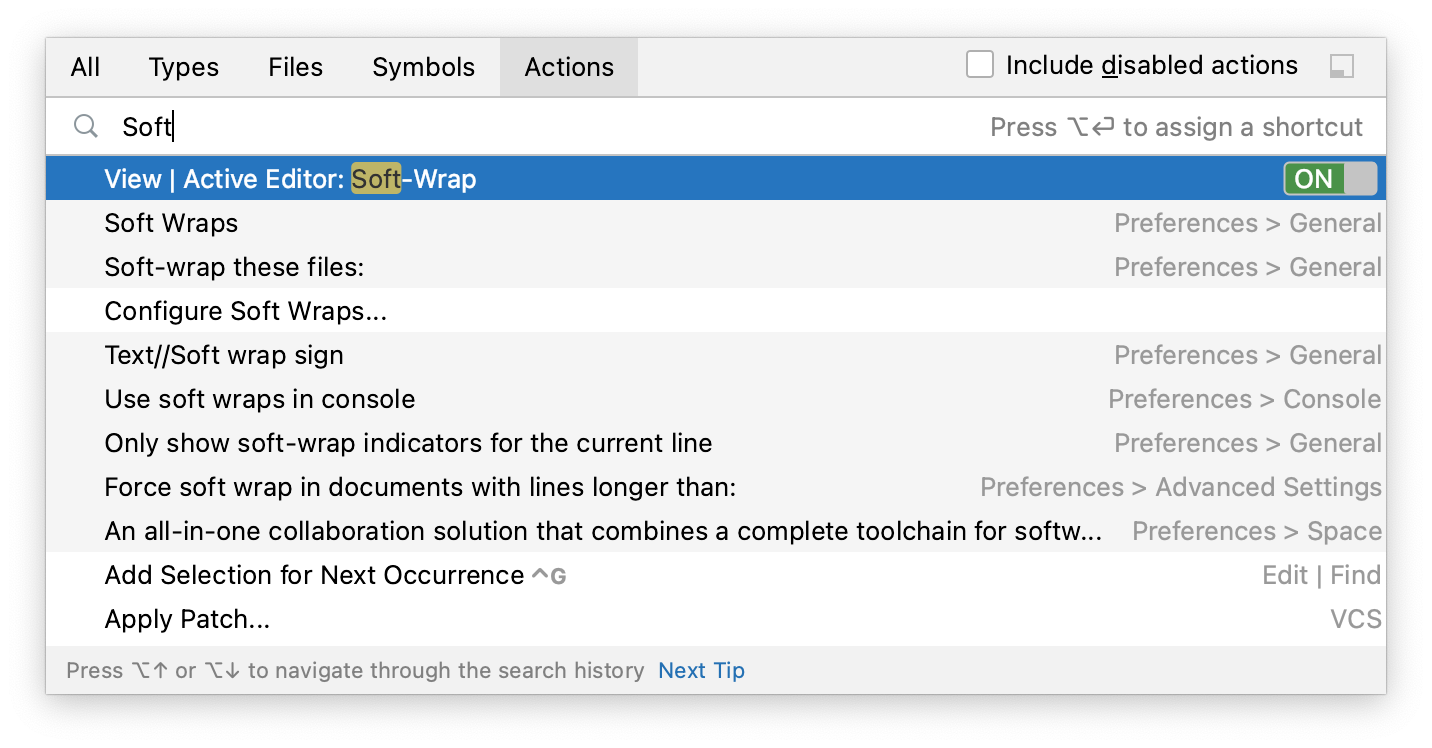Switch to the All tab

[x=86, y=67]
